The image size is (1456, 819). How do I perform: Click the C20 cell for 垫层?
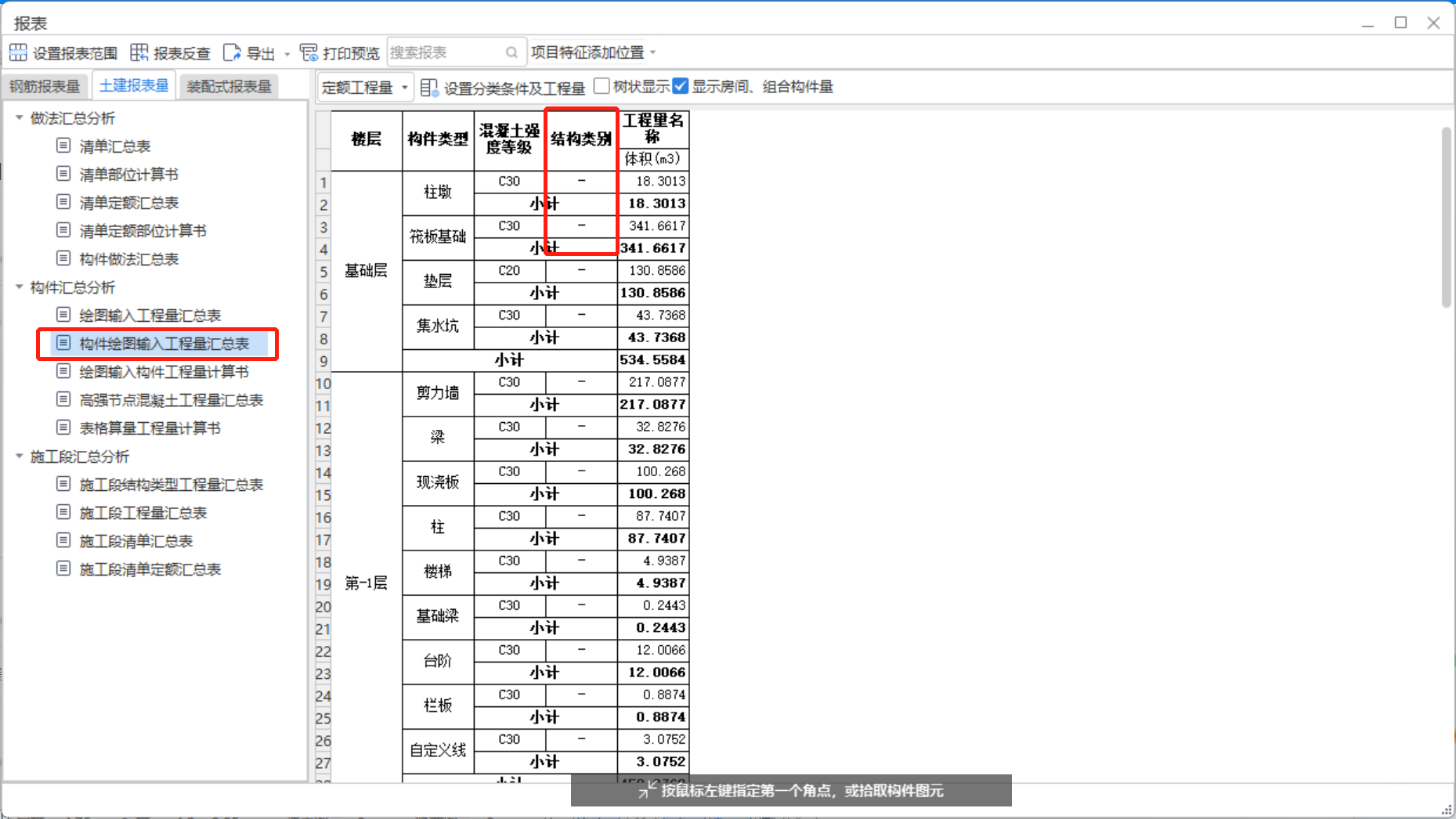pos(510,271)
